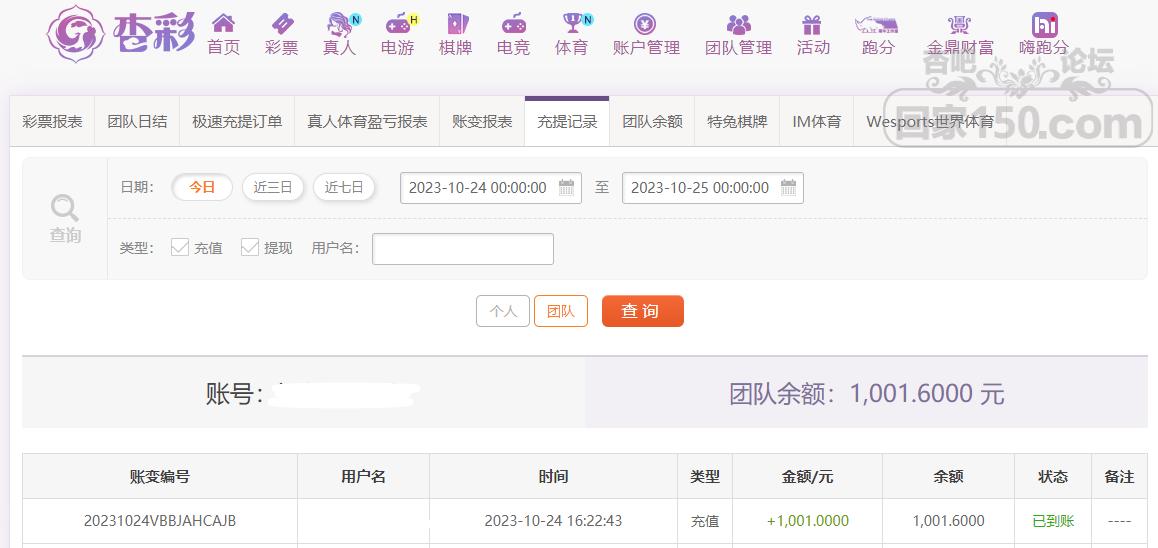Open the 真人 live casino icon
Screen dimensions: 1158x548
[340, 23]
